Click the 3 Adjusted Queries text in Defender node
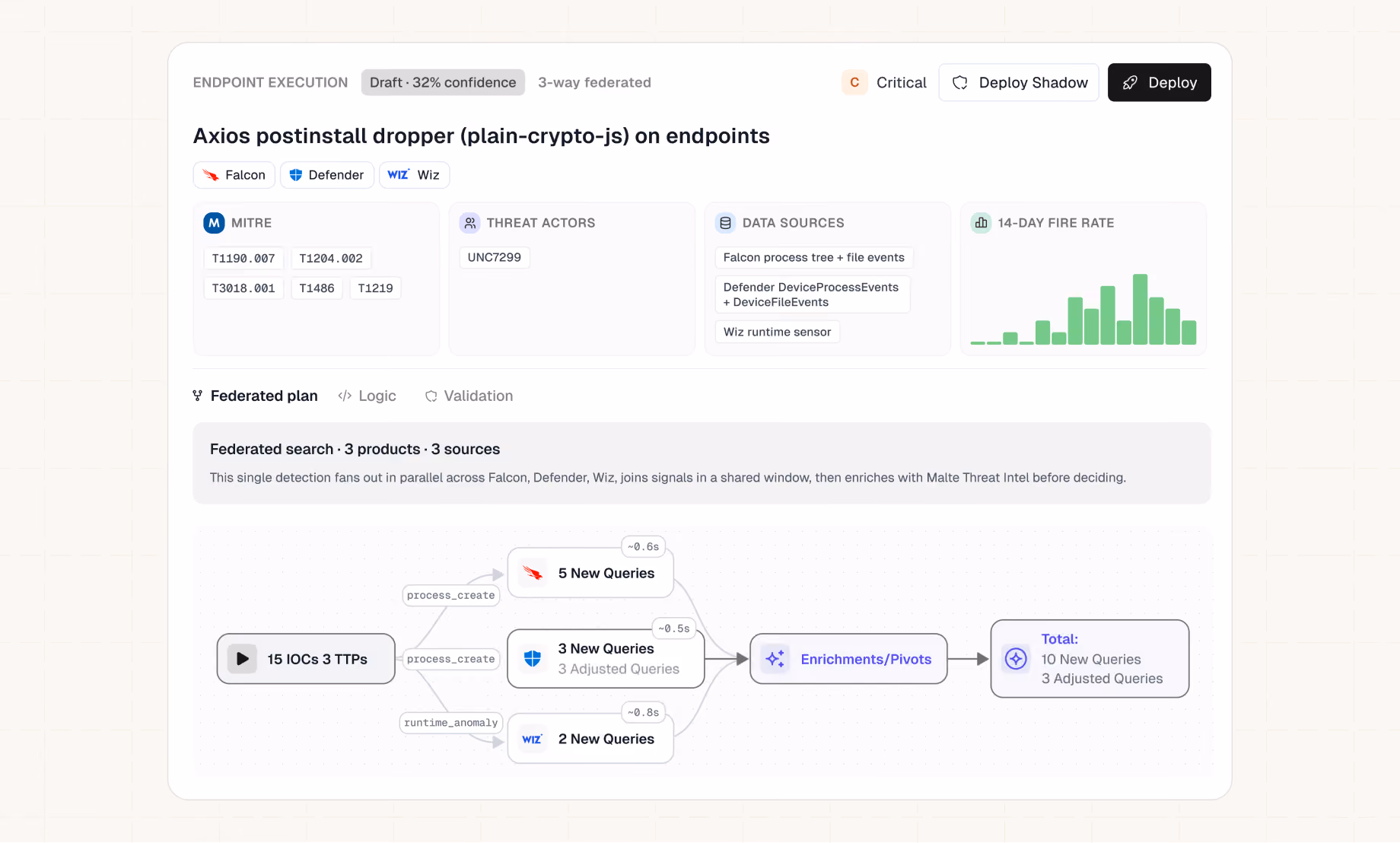 tap(619, 670)
